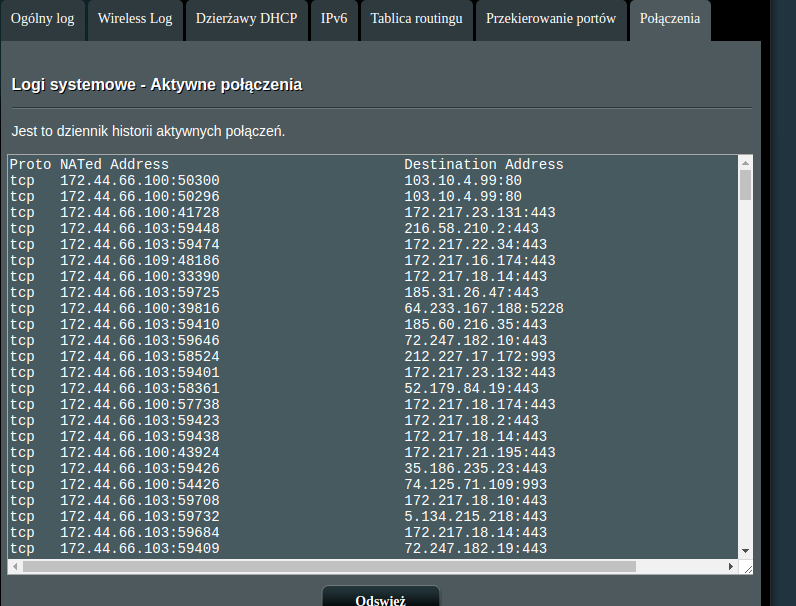Click destination 5.134.215.218:443

click(475, 516)
